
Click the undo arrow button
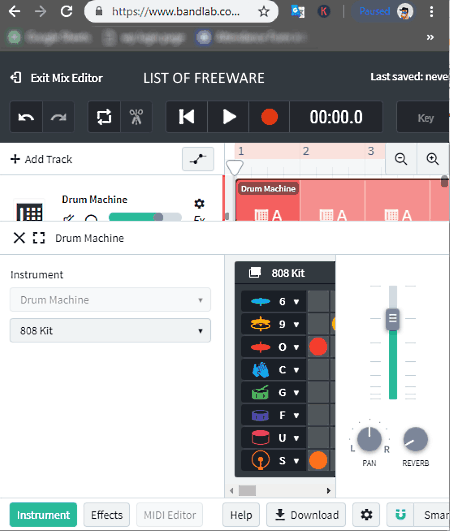tap(26, 117)
